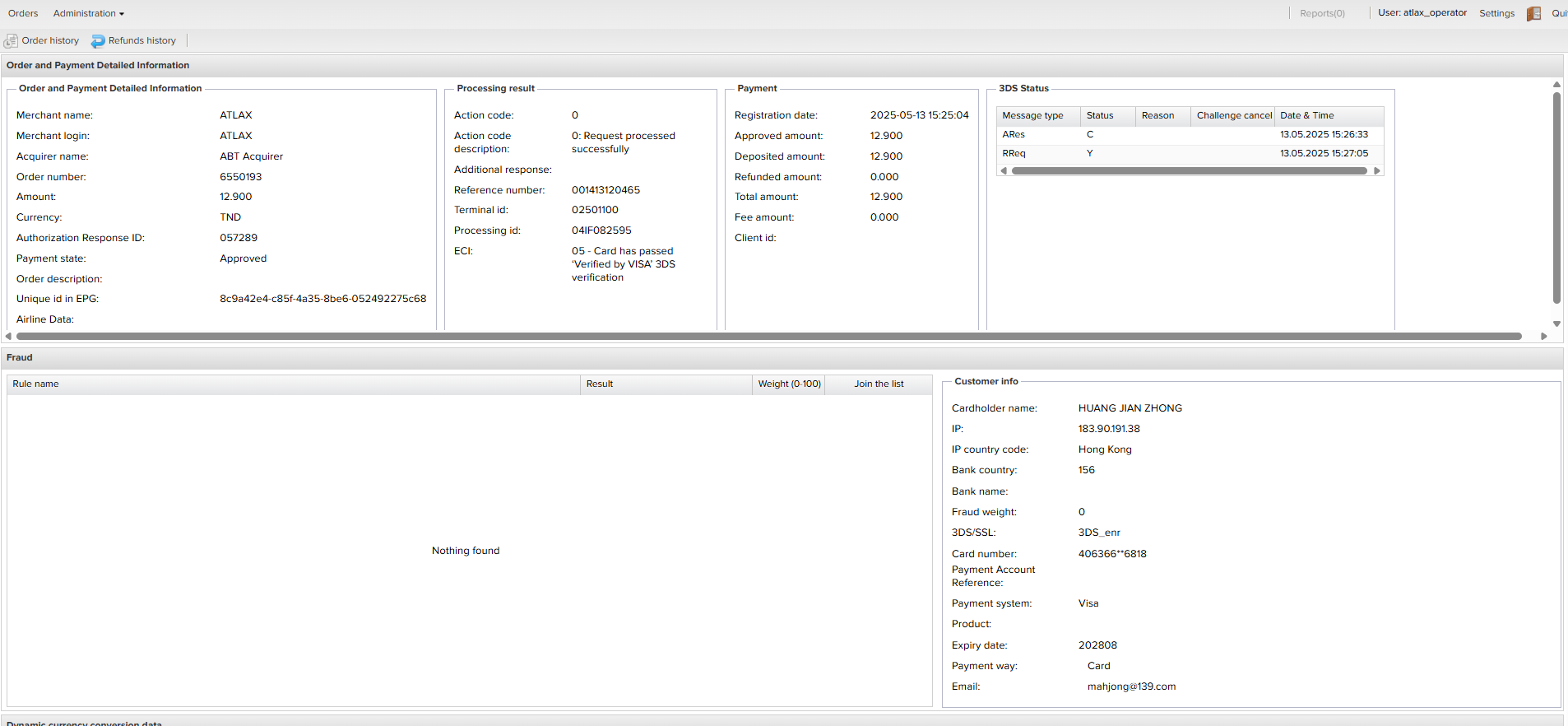Click the blue Refunds history arrow icon
This screenshot has height=726, width=1568.
pyautogui.click(x=98, y=41)
